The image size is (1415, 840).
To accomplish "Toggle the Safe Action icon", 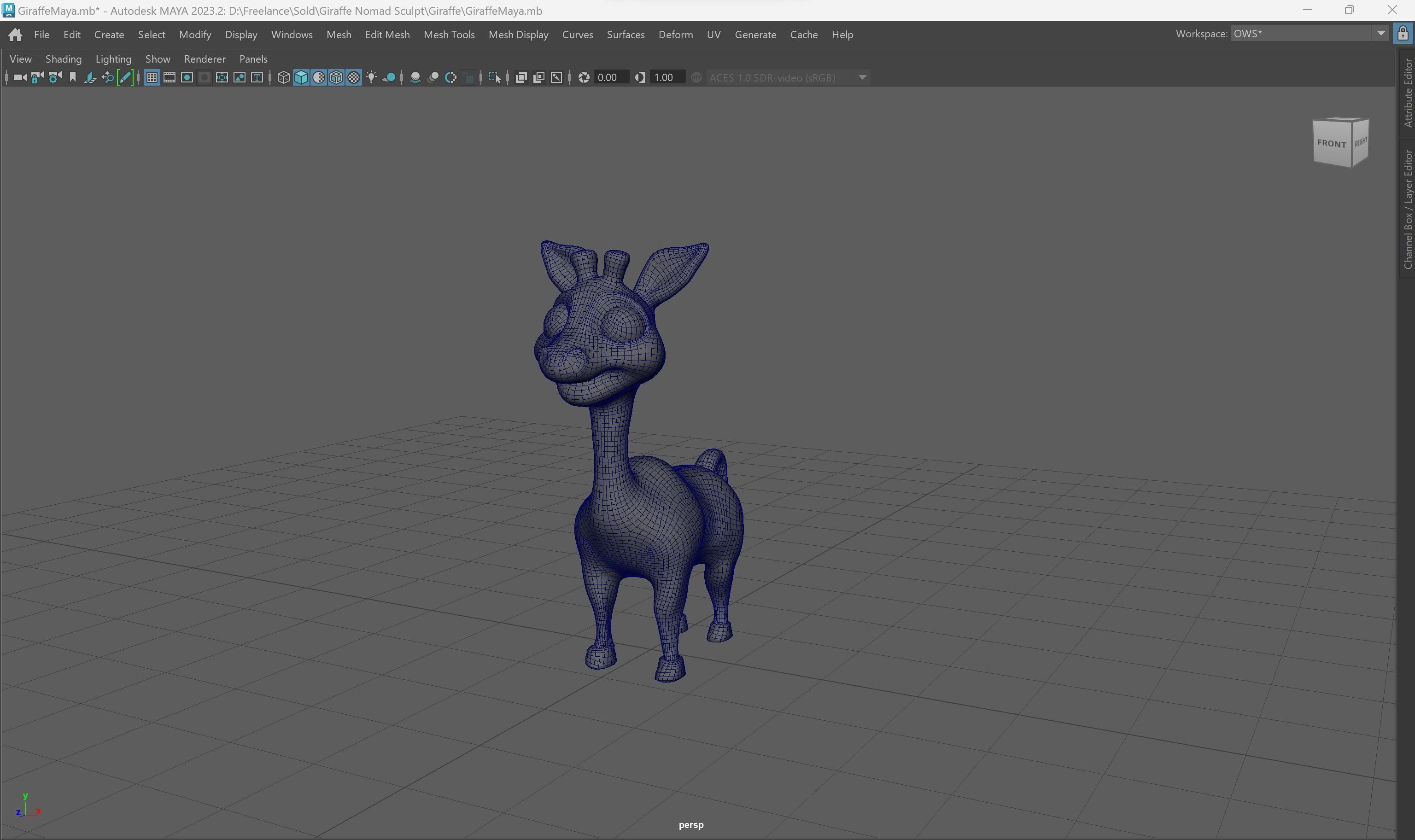I will (x=240, y=77).
